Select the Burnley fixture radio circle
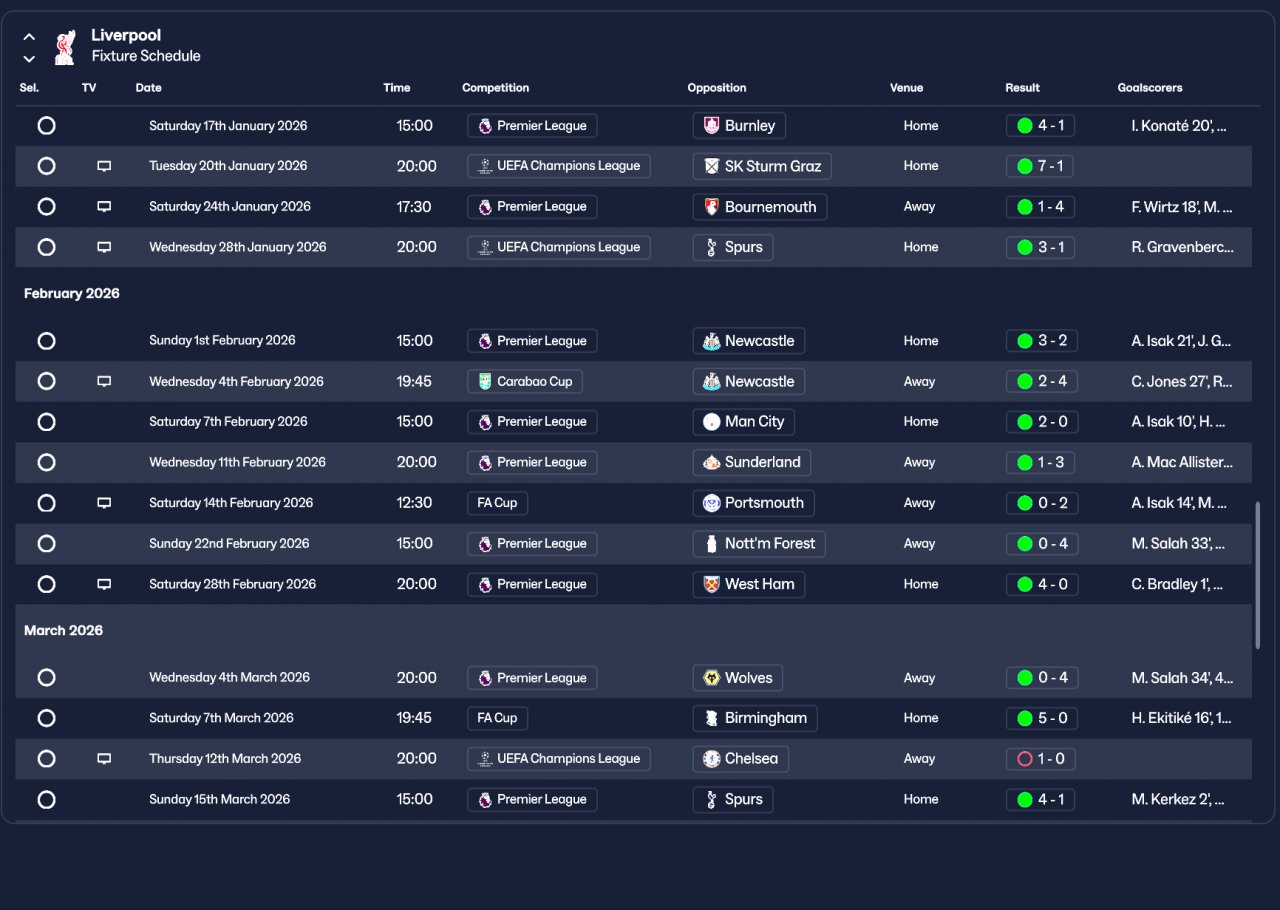 pos(46,126)
